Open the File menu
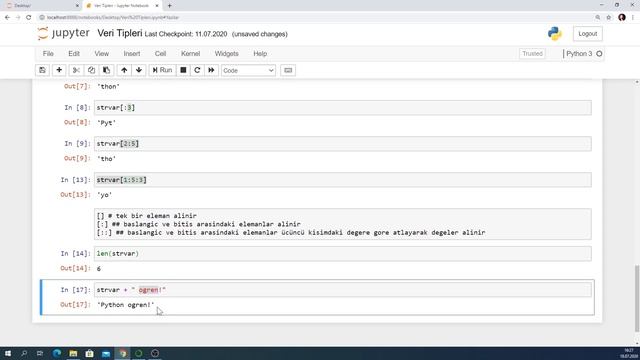 [x=48, y=53]
